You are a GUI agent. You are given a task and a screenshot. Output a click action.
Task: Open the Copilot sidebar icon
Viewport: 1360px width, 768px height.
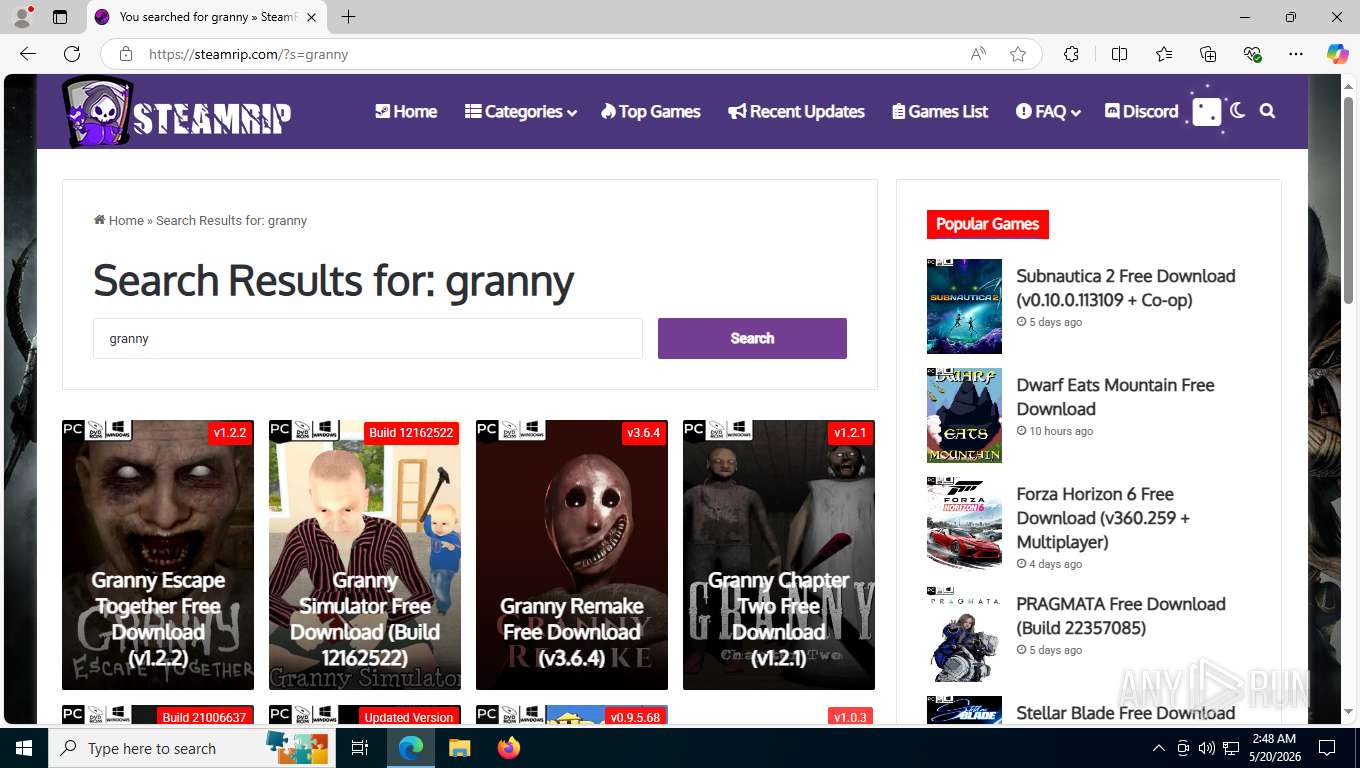pyautogui.click(x=1338, y=54)
